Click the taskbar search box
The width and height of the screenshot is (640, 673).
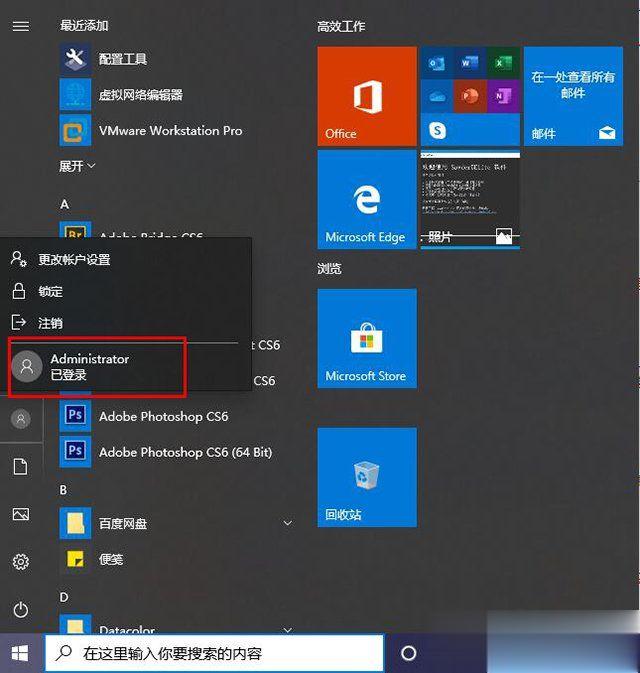point(215,653)
